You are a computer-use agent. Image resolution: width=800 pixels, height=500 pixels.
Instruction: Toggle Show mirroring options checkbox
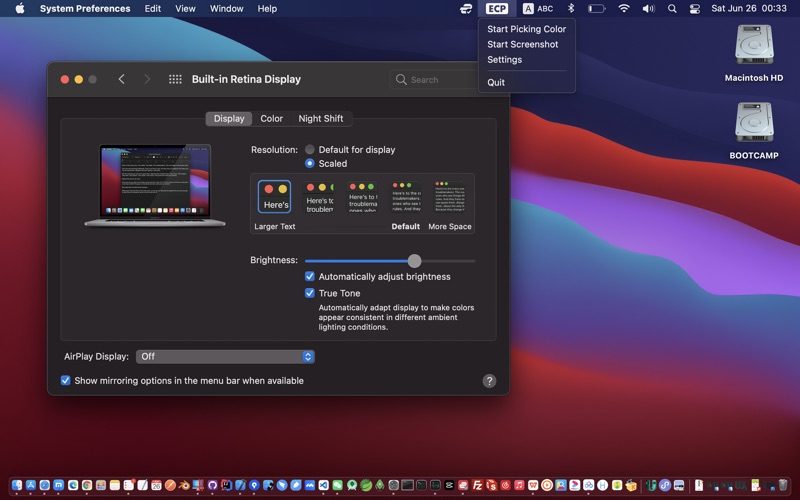coord(65,380)
